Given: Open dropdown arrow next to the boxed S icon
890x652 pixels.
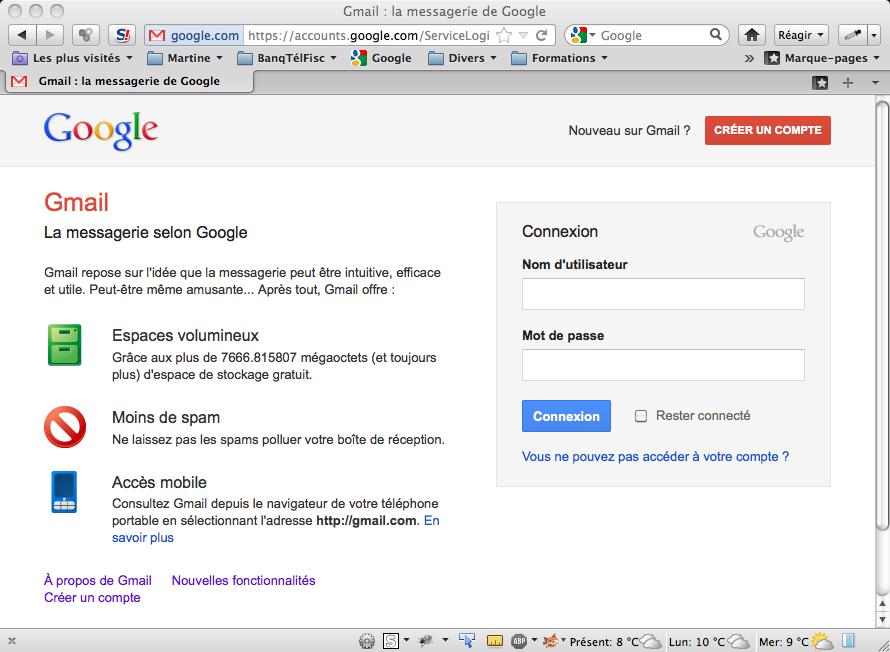Looking at the screenshot, I should (x=406, y=641).
